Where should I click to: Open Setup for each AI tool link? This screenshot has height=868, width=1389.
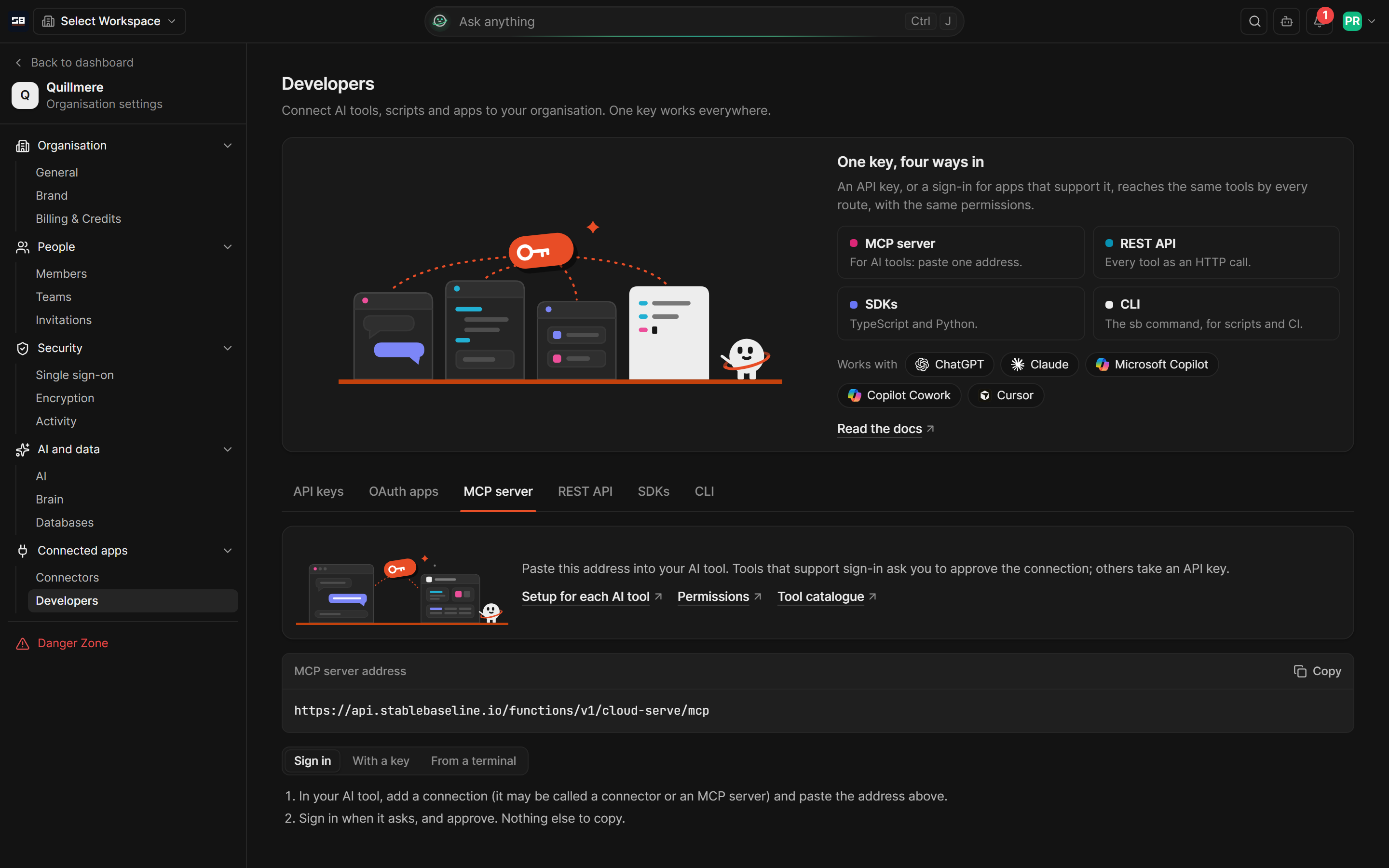[x=592, y=597]
